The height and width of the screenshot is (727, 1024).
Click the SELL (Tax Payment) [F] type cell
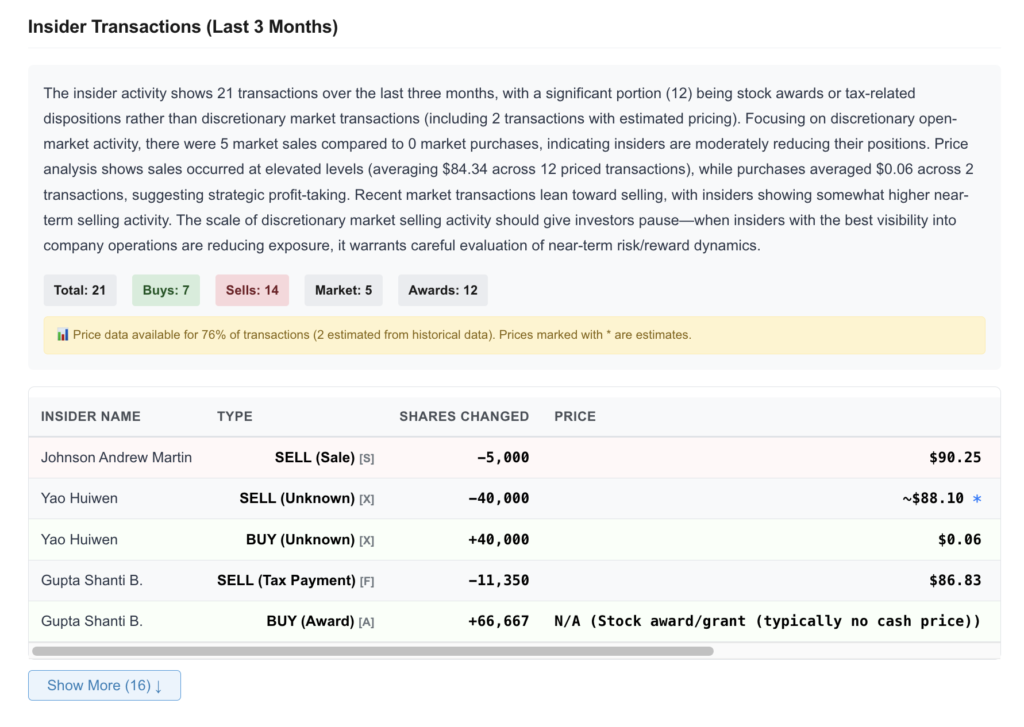[296, 580]
